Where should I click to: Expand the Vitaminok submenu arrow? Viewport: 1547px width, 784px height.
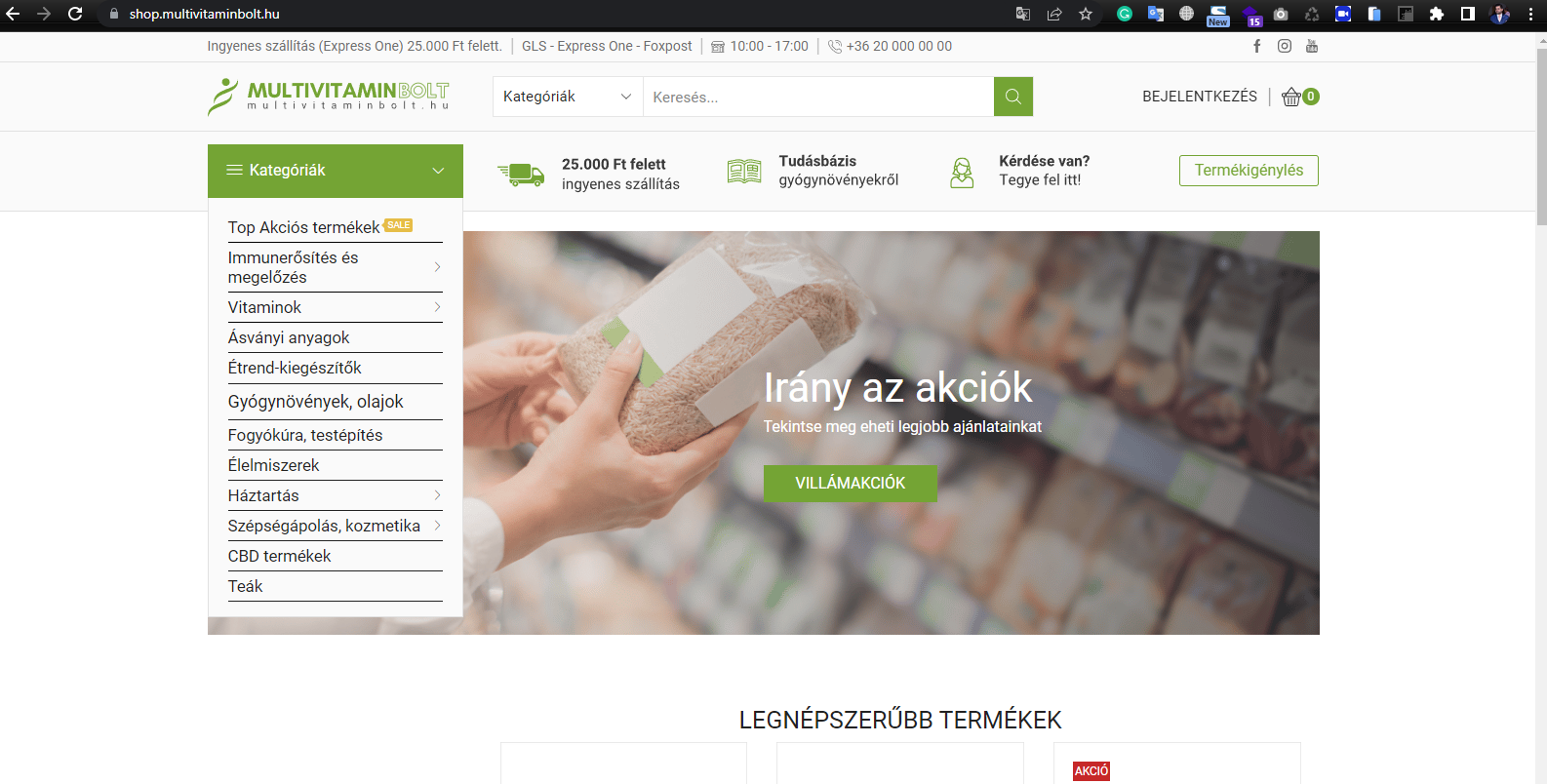(x=437, y=307)
